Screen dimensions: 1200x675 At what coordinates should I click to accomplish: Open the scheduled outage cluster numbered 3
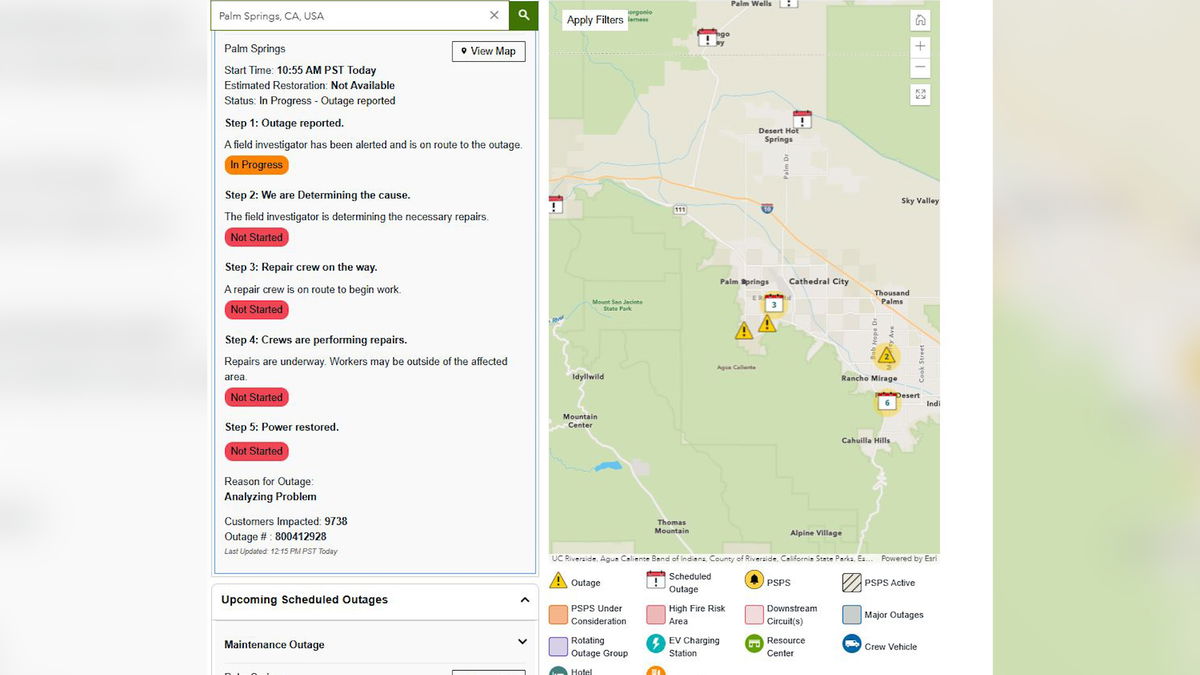click(773, 303)
